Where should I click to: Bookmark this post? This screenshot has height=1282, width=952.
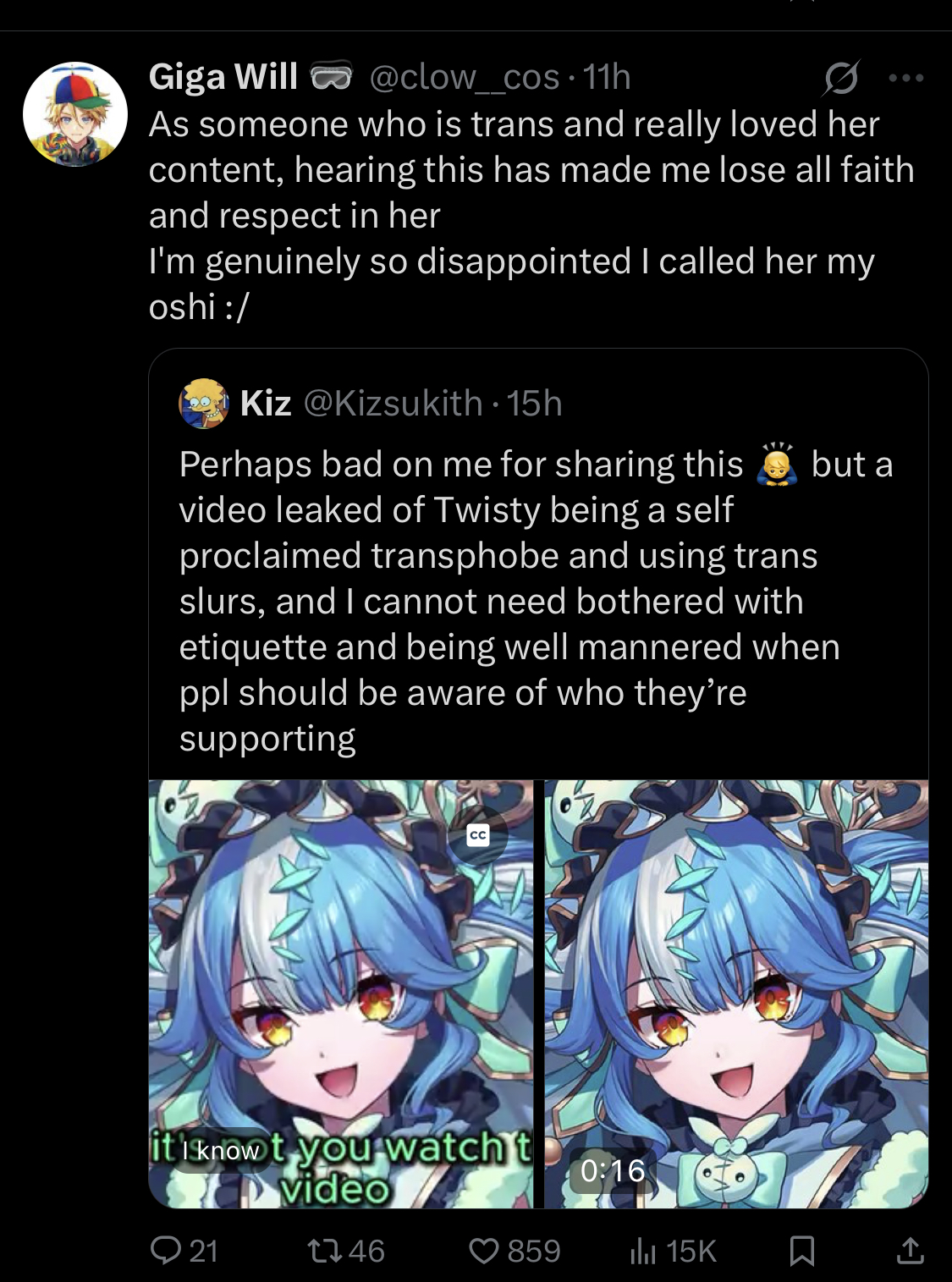(801, 1250)
